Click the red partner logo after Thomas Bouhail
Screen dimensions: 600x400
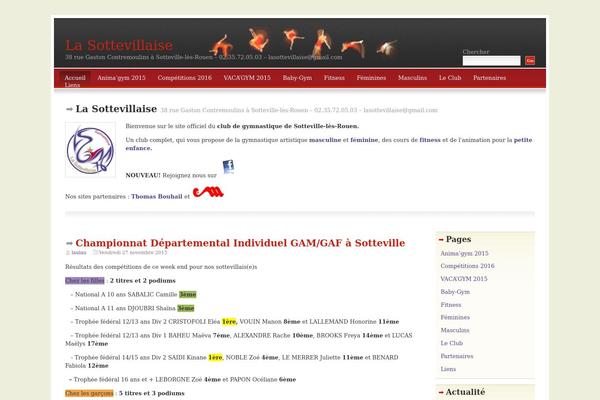(x=208, y=192)
